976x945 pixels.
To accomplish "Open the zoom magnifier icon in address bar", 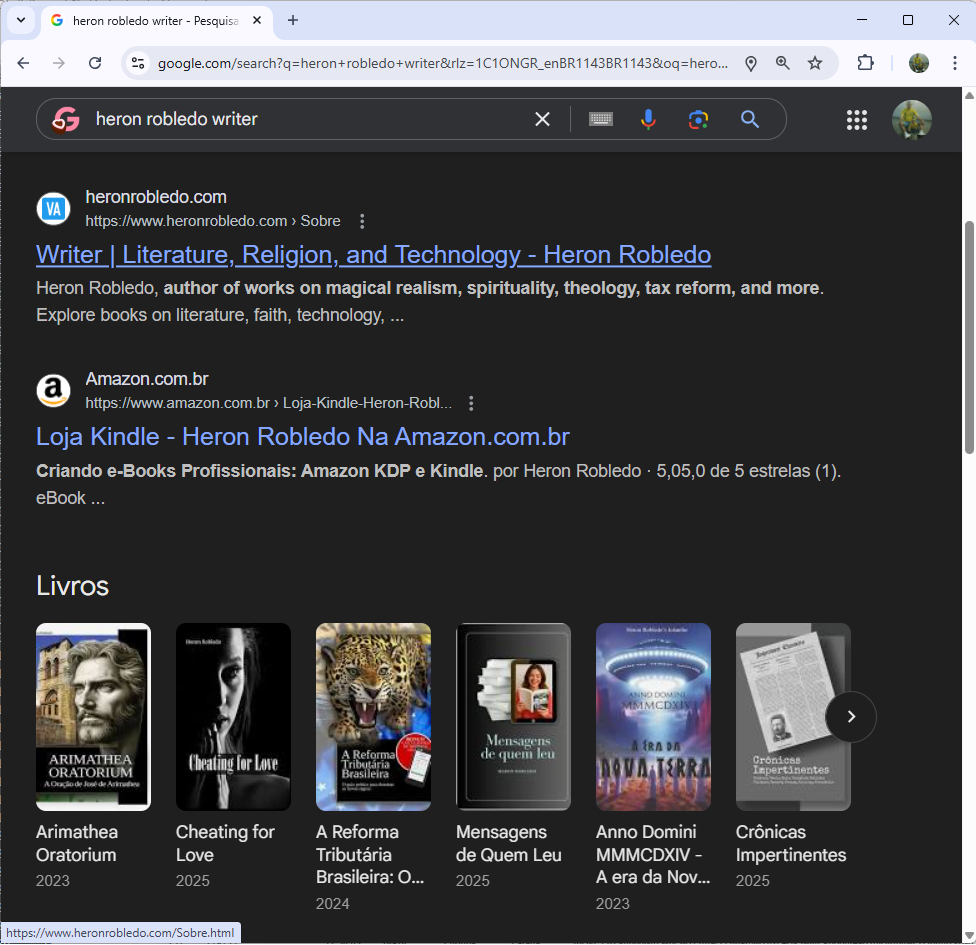I will click(x=782, y=63).
